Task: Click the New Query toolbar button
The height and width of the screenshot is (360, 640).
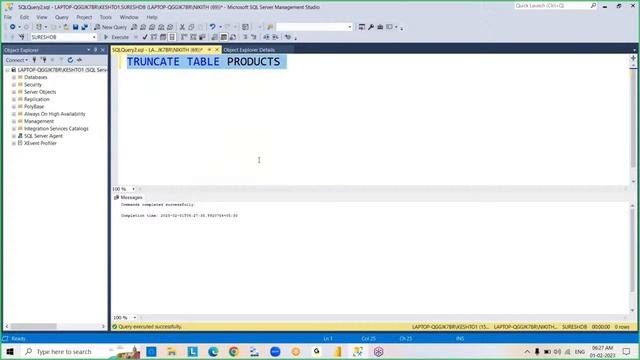Action: pyautogui.click(x=111, y=27)
